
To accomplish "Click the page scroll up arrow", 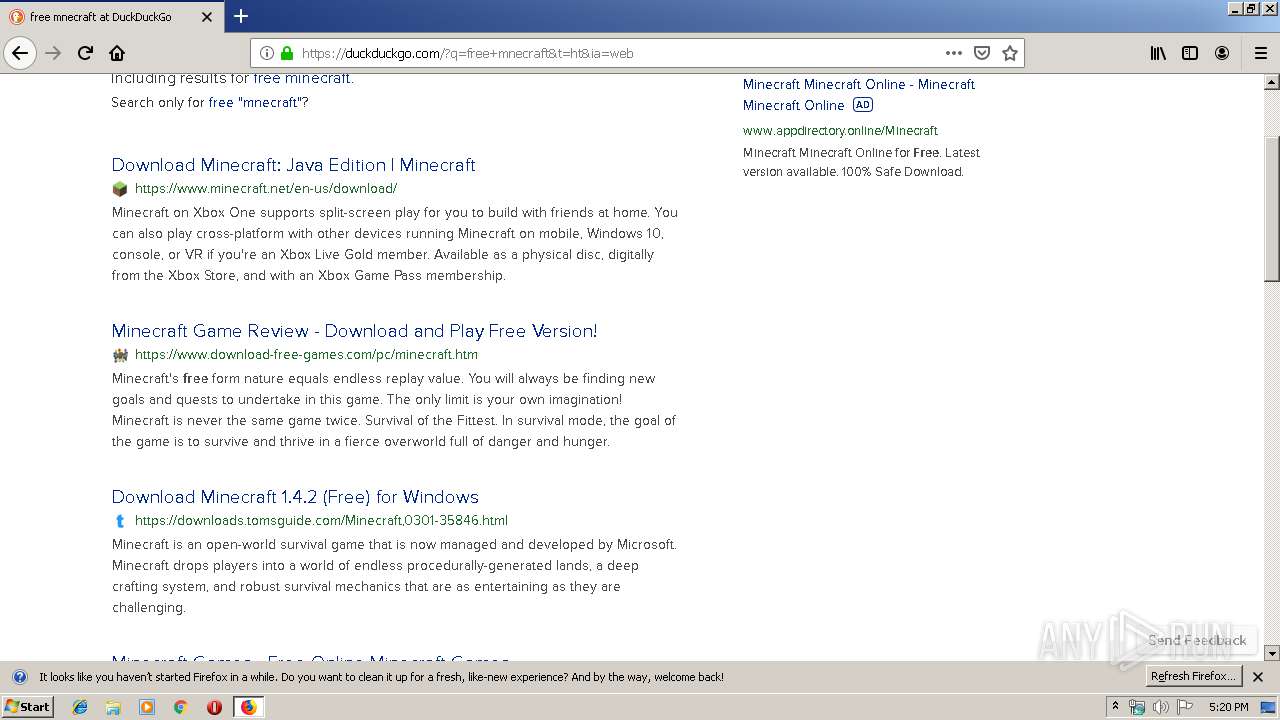I will [x=1272, y=83].
